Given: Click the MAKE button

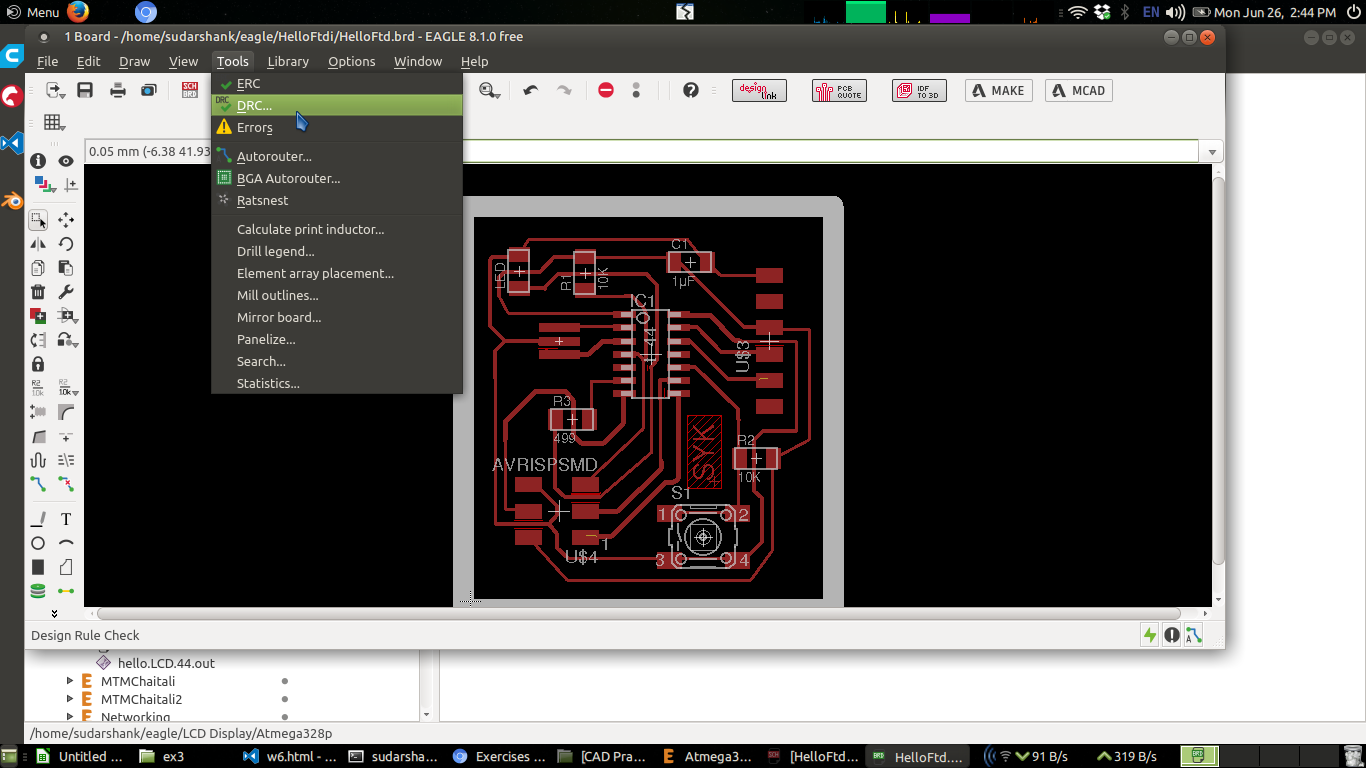Looking at the screenshot, I should pyautogui.click(x=998, y=90).
